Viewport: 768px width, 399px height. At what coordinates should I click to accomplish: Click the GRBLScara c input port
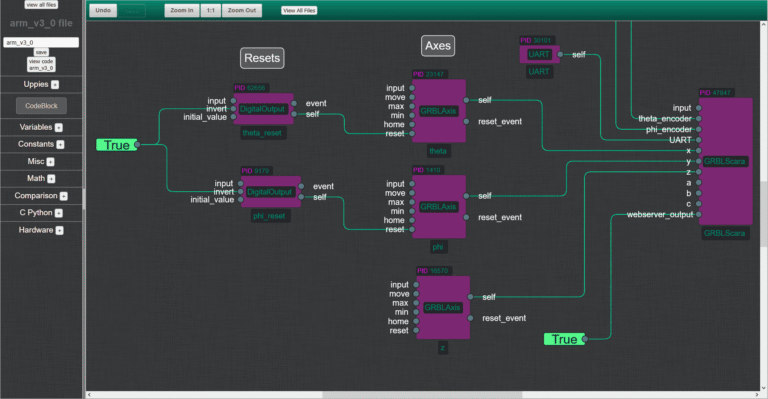pyautogui.click(x=698, y=204)
